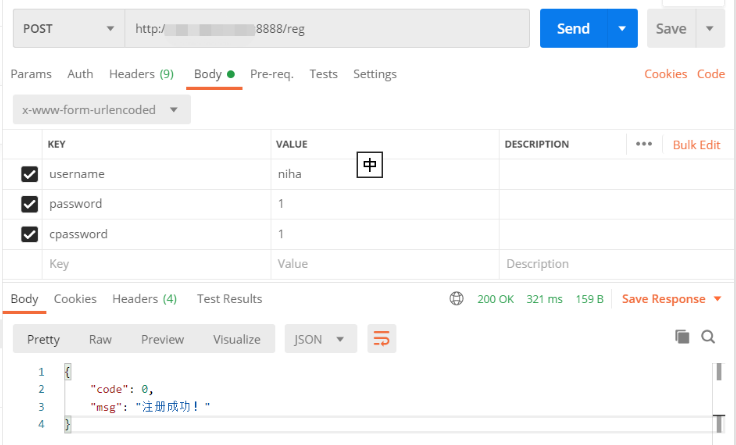Click the KEY column header
736x445 pixels.
(56, 144)
